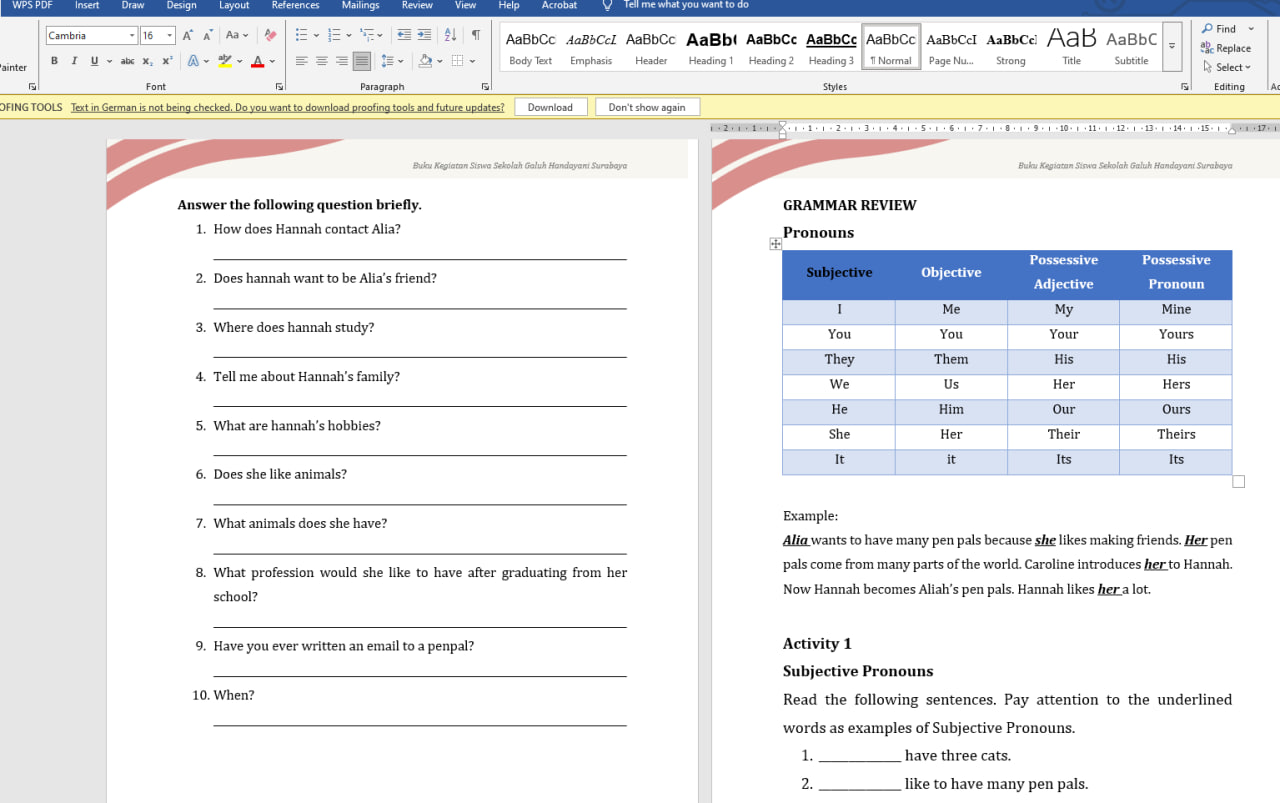Shrink font size with the decrease font icon
The width and height of the screenshot is (1280, 803).
point(208,35)
